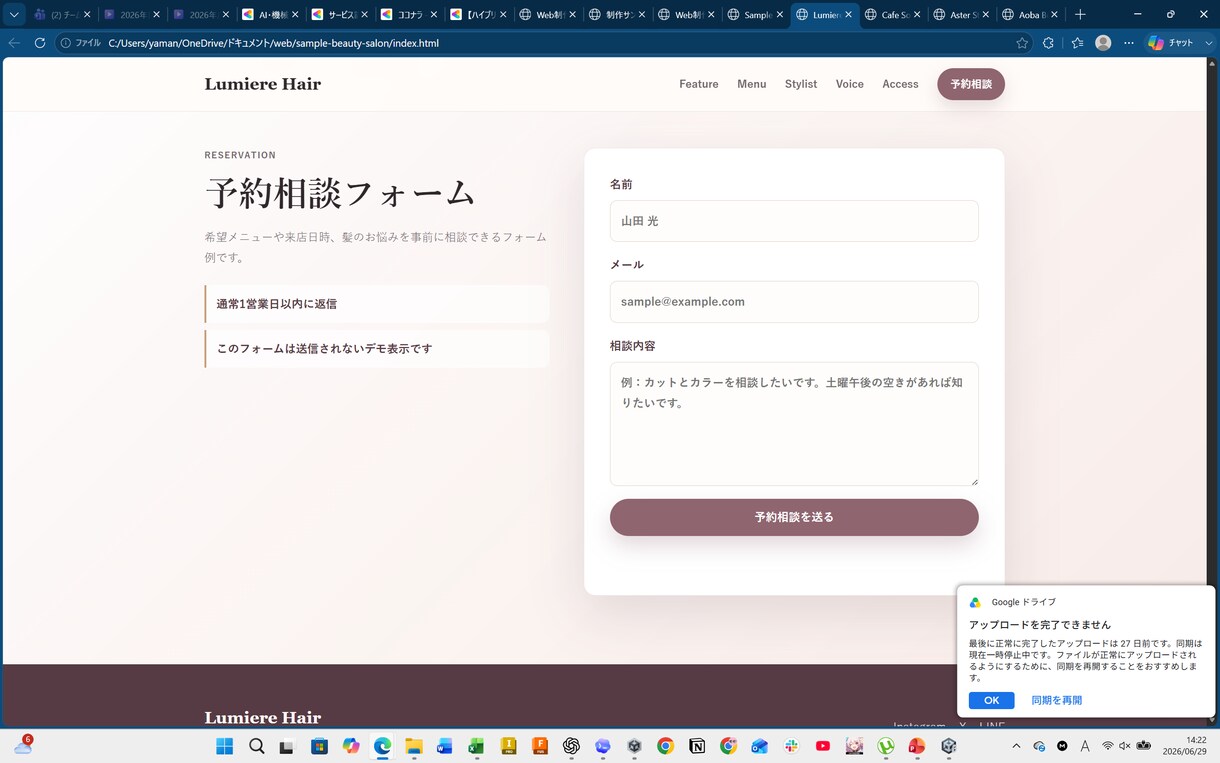
Task: Click 同期を再開 in Drive notification
Action: click(1057, 700)
